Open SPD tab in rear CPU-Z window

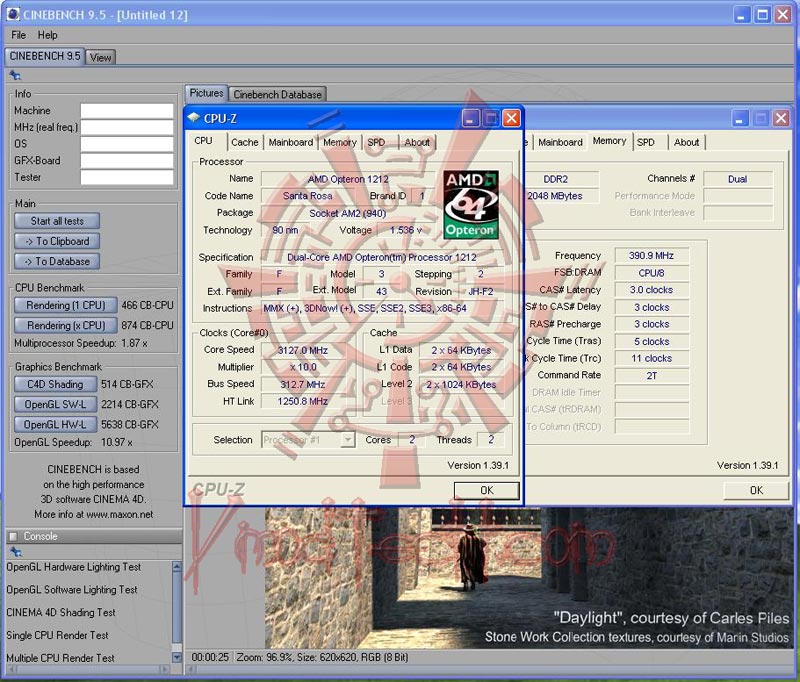(x=646, y=142)
